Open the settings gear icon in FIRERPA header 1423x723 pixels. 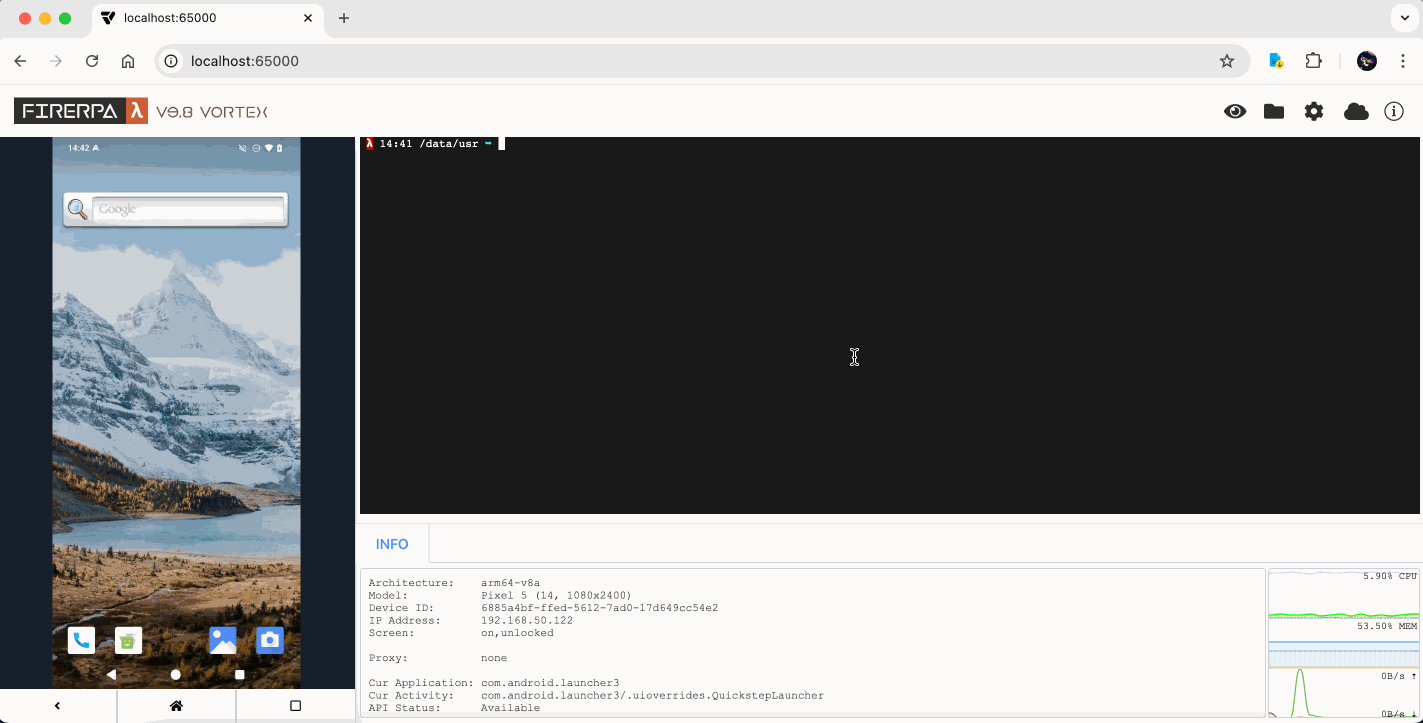tap(1314, 112)
